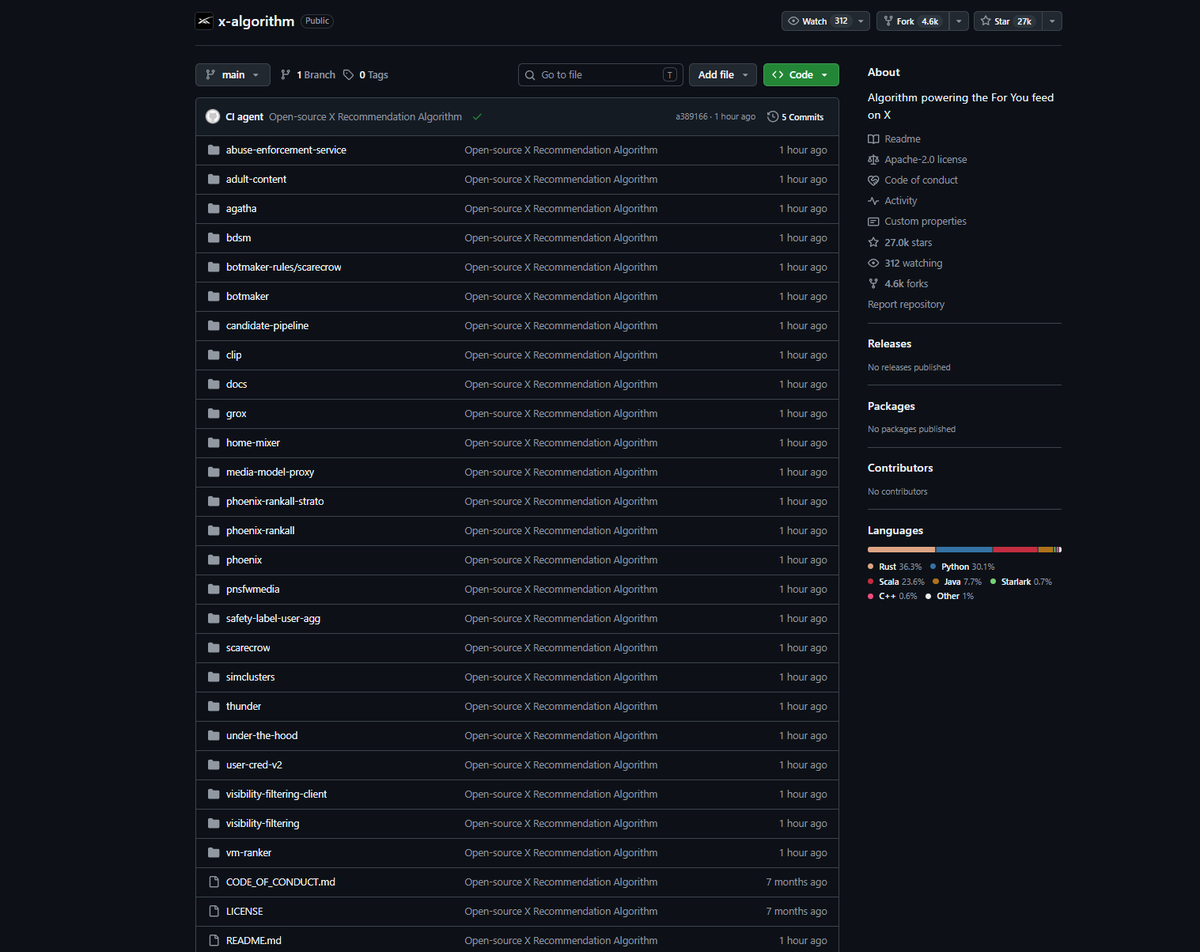The image size is (1200, 952).
Task: Open the green Code dropdown
Action: point(801,75)
